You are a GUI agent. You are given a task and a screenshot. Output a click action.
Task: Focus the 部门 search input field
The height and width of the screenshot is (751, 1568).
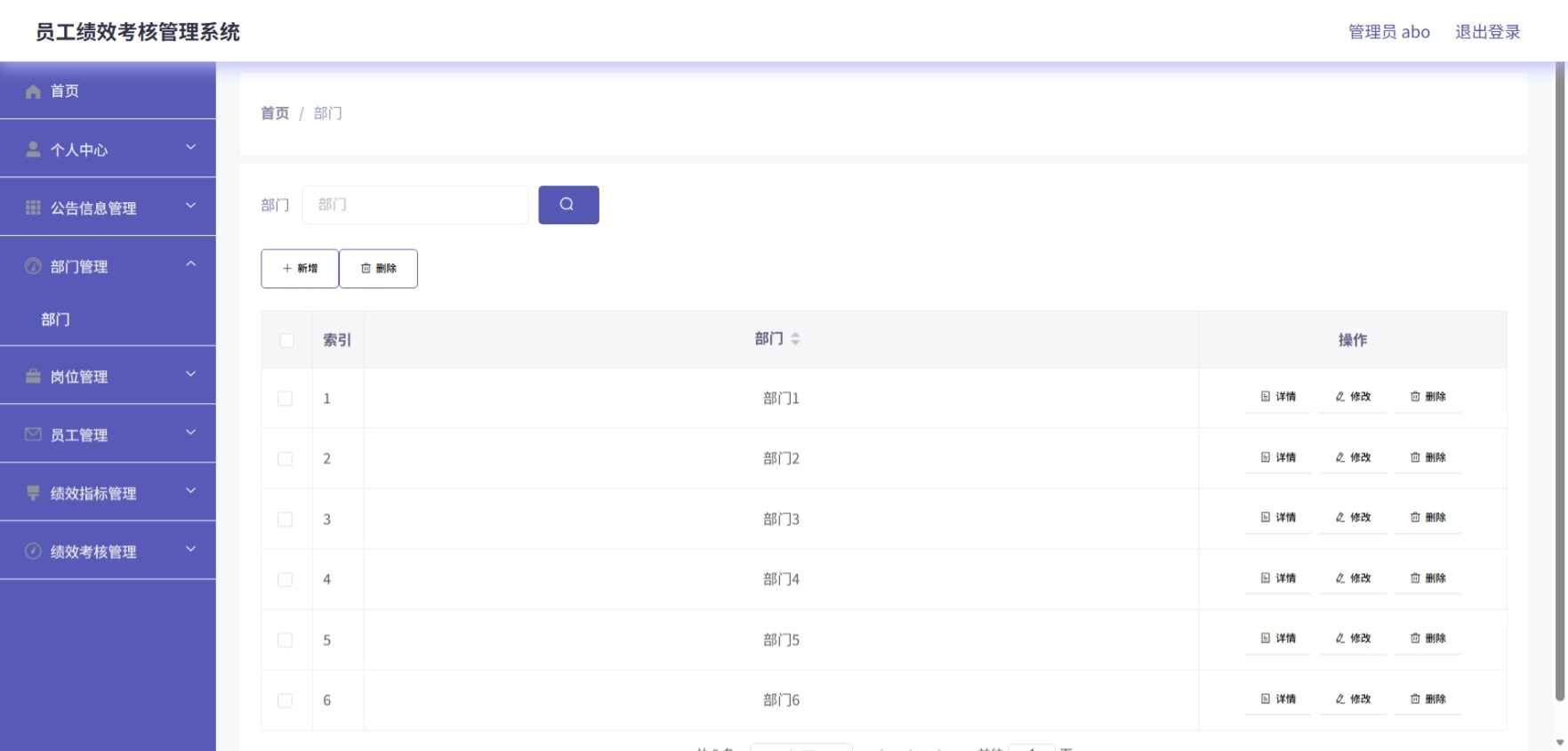pos(415,205)
